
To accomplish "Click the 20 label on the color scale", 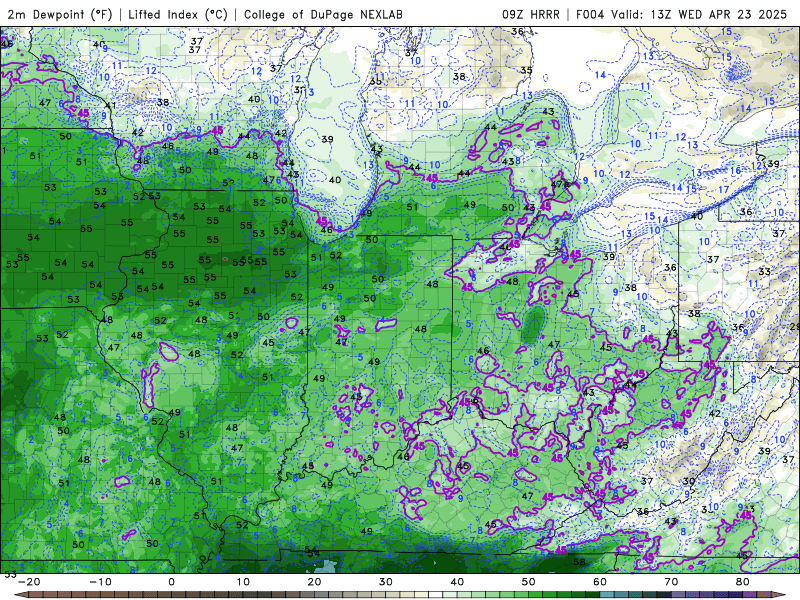I will coord(314,582).
